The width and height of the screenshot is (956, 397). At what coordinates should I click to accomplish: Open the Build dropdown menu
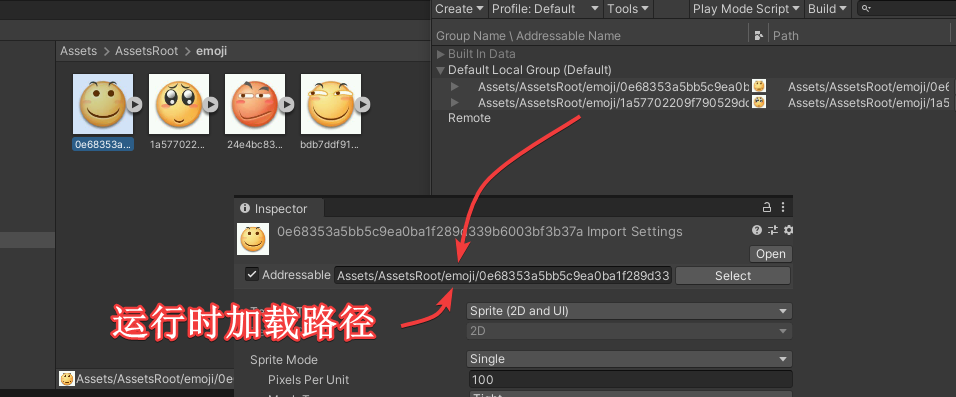[x=827, y=9]
